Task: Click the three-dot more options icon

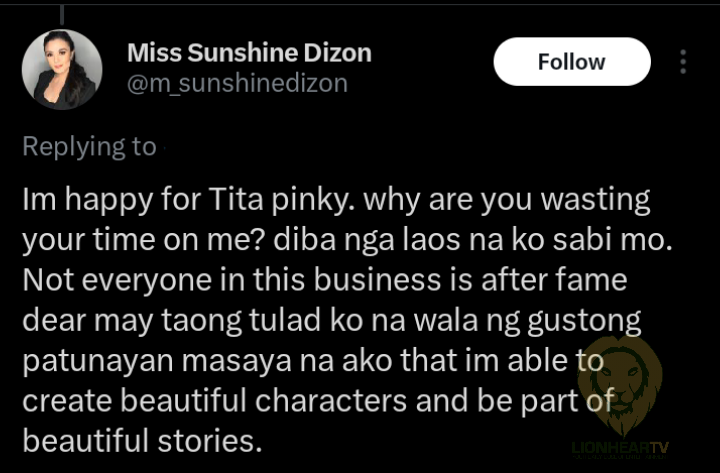Action: [684, 62]
